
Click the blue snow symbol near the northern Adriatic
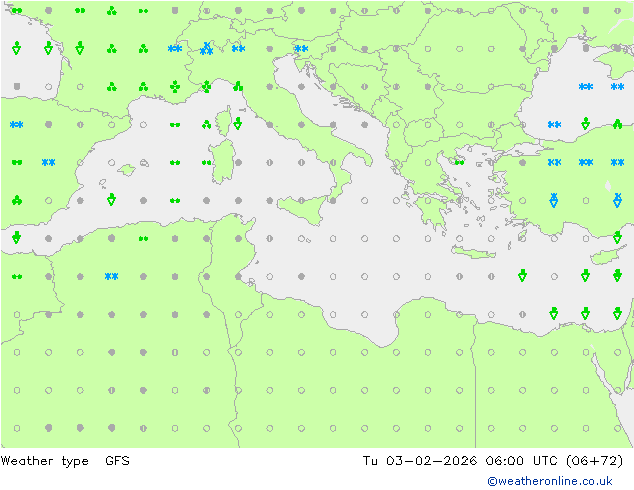(x=301, y=48)
